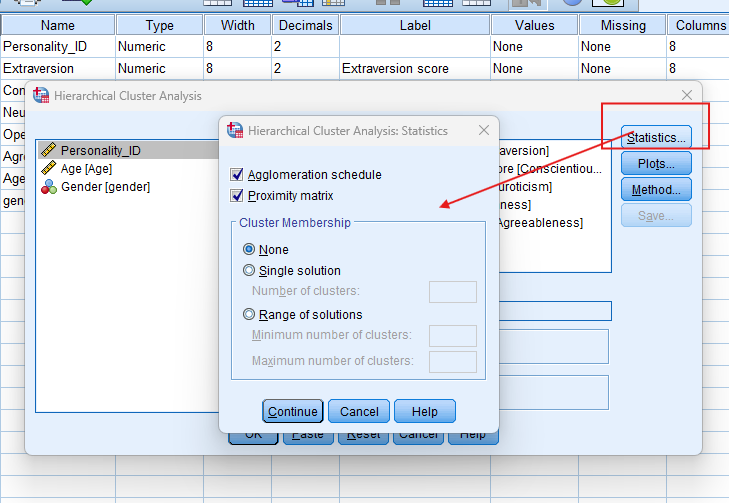Toggle the Proximity matrix checkbox

(x=237, y=196)
